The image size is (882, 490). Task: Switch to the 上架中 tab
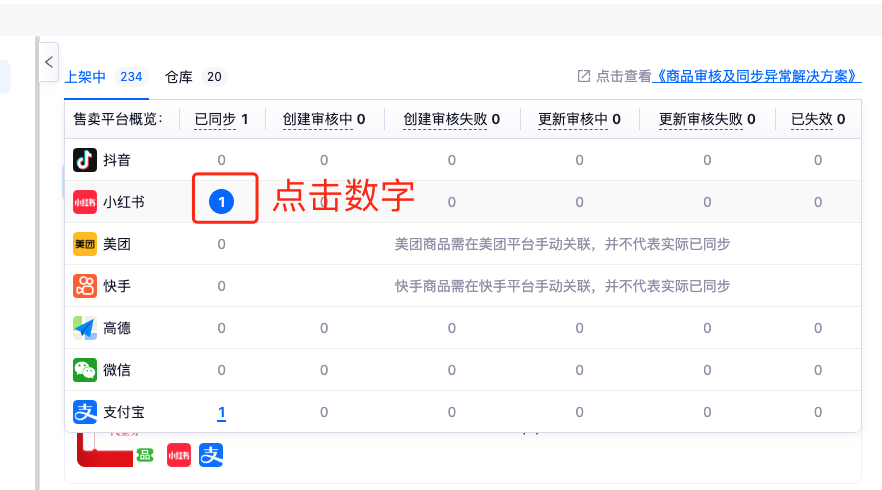pos(85,77)
